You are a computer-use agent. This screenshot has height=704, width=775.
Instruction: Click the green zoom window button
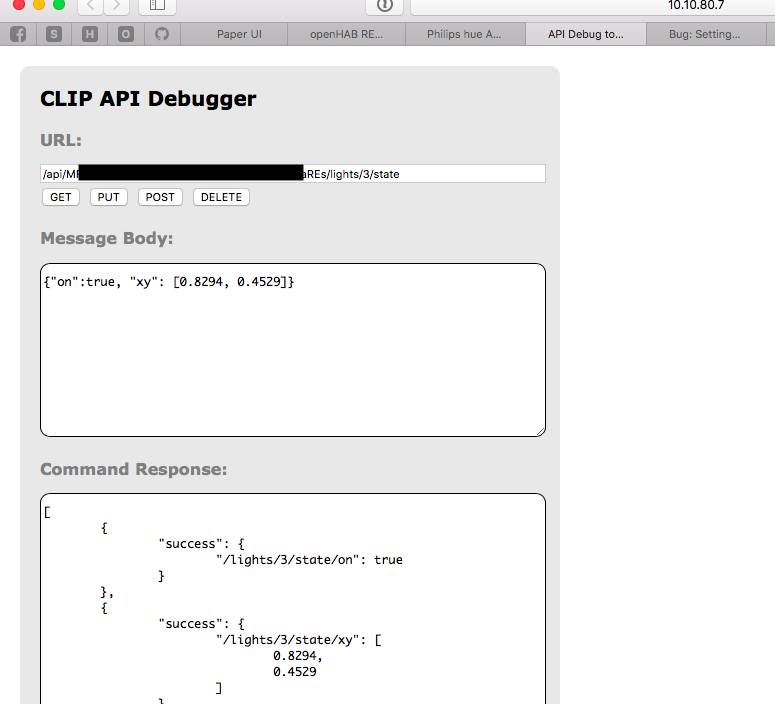click(59, 4)
